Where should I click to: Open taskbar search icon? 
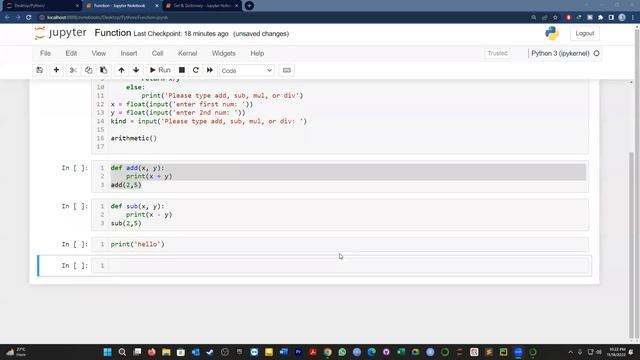click(x=122, y=352)
